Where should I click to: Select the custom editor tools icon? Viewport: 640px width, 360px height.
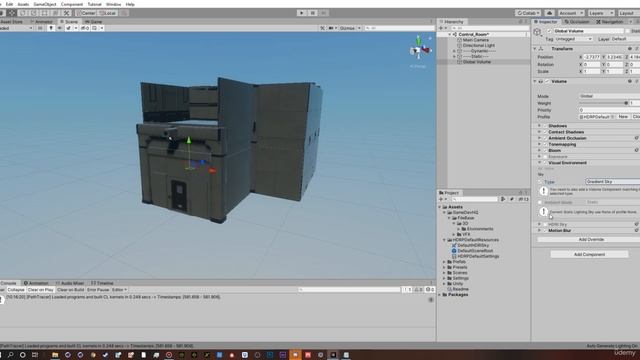pyautogui.click(x=67, y=13)
